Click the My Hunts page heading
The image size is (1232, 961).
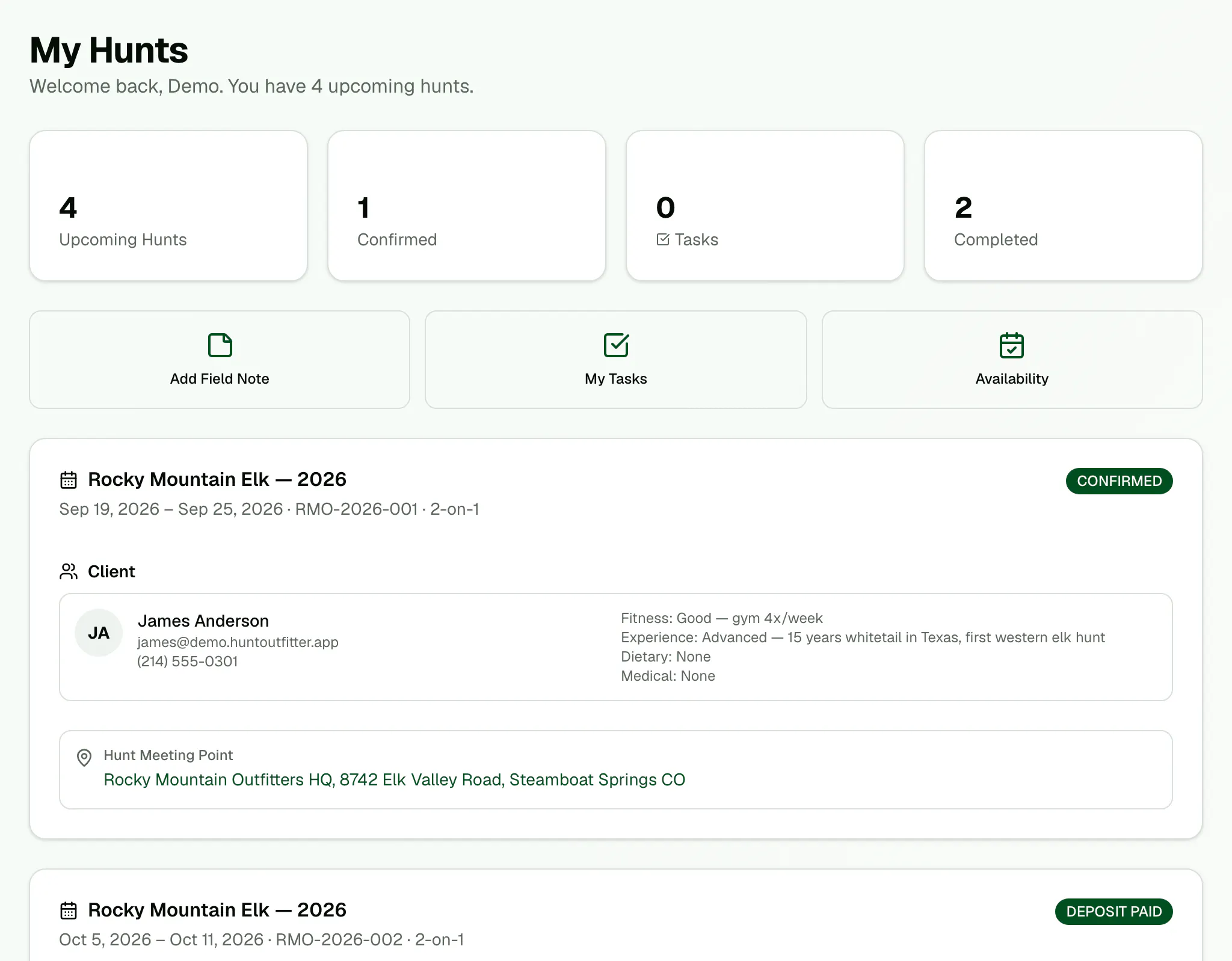[x=109, y=50]
